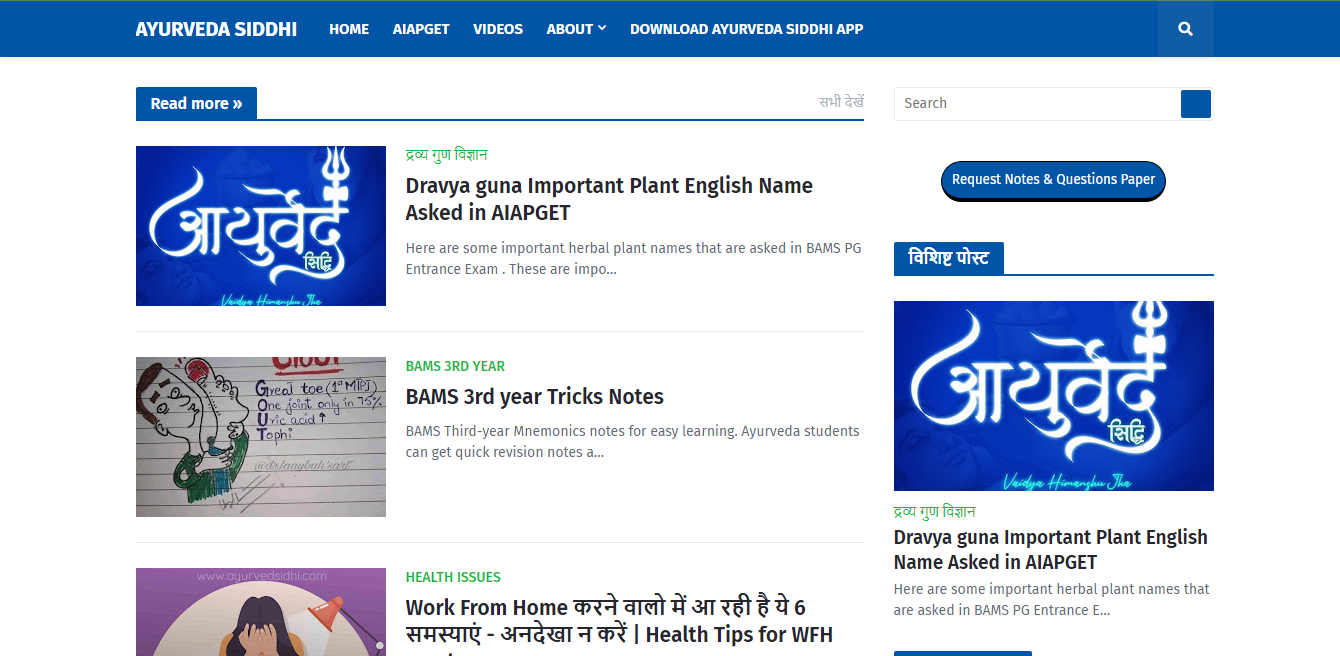Select the BAMS 3RD YEAR category label
This screenshot has width=1340, height=656.
tap(455, 366)
